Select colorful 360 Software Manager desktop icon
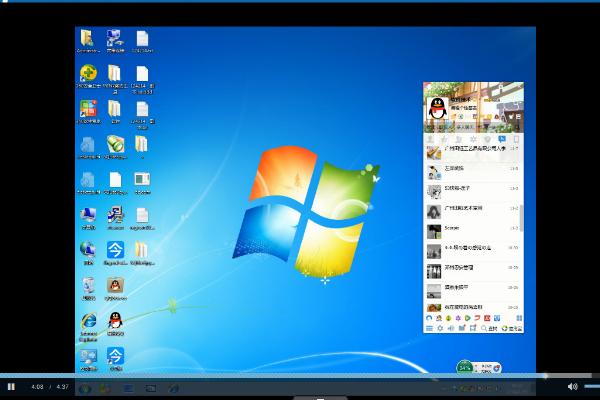 pos(88,112)
